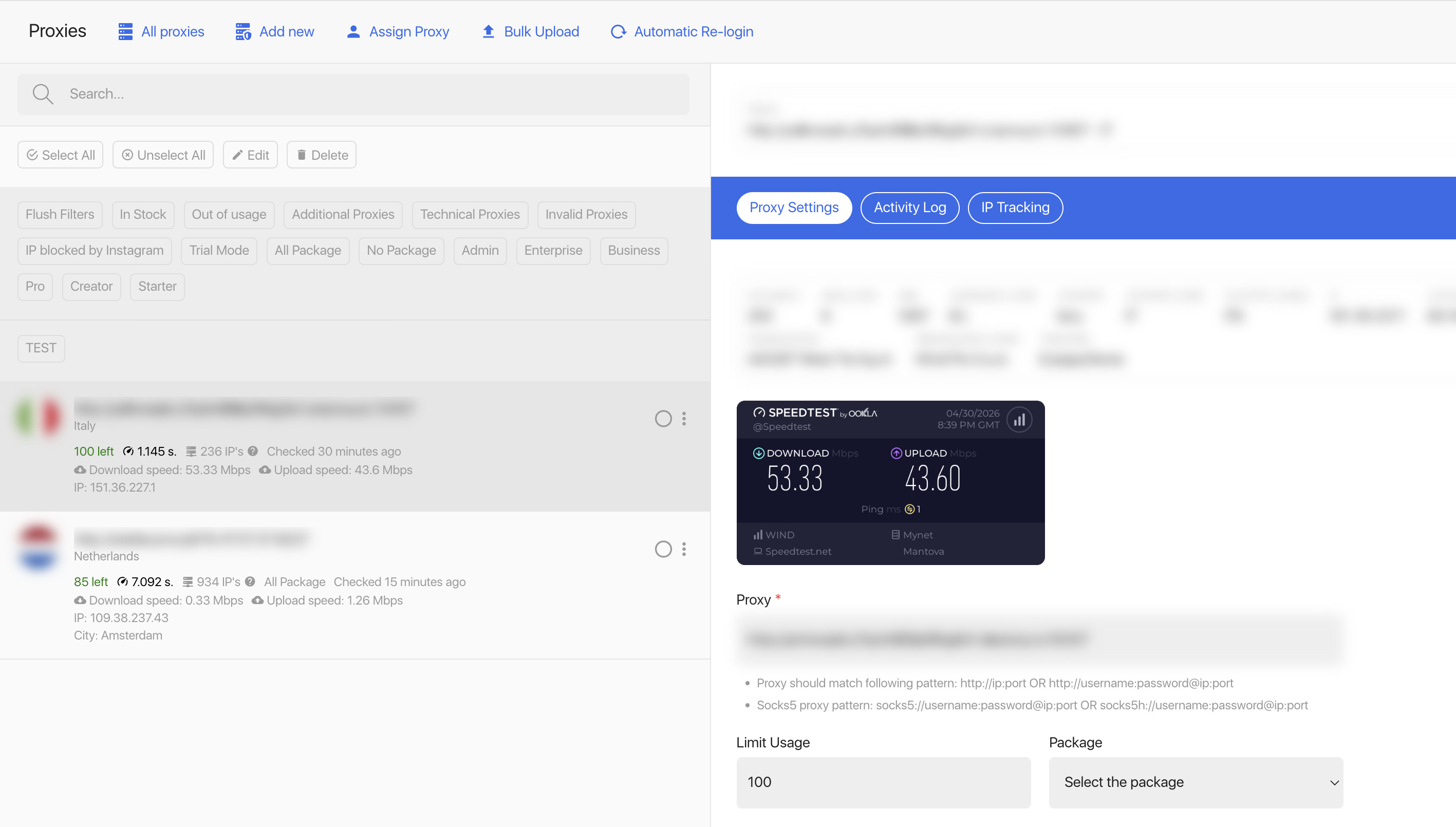
Task: Switch to the Activity Log tab
Action: pyautogui.click(x=909, y=208)
